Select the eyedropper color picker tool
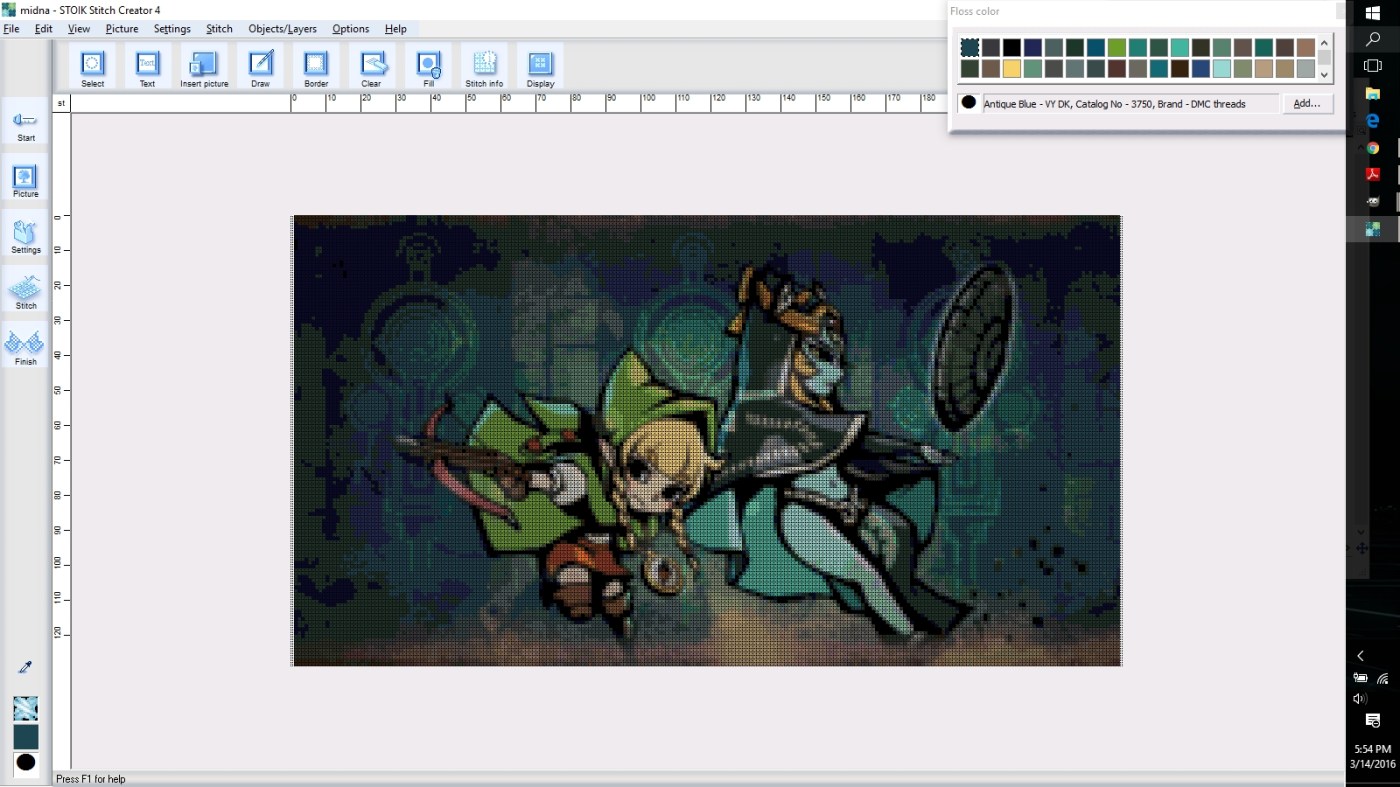The image size is (1400, 787). (26, 667)
